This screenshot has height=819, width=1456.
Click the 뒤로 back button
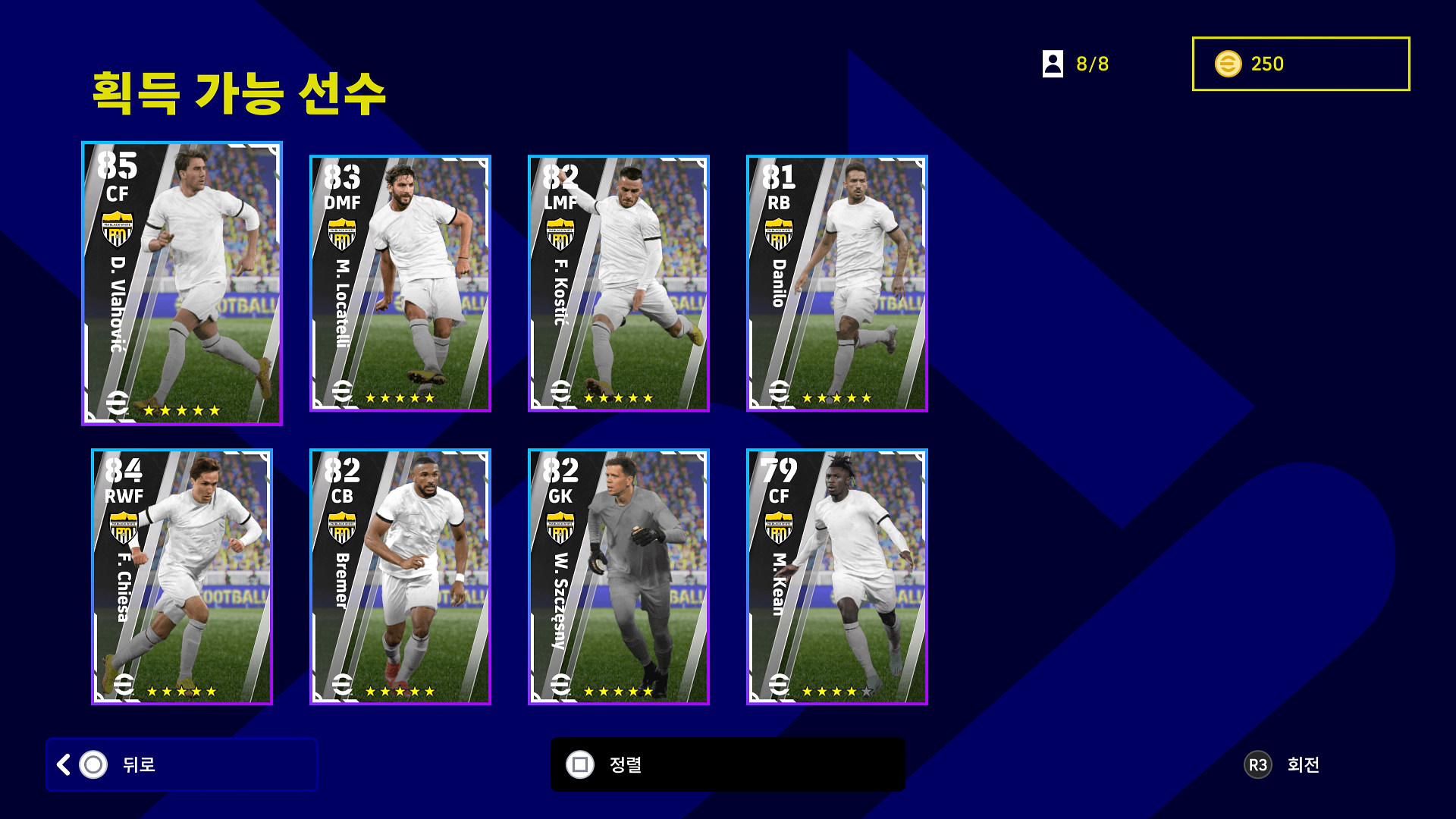tap(182, 764)
